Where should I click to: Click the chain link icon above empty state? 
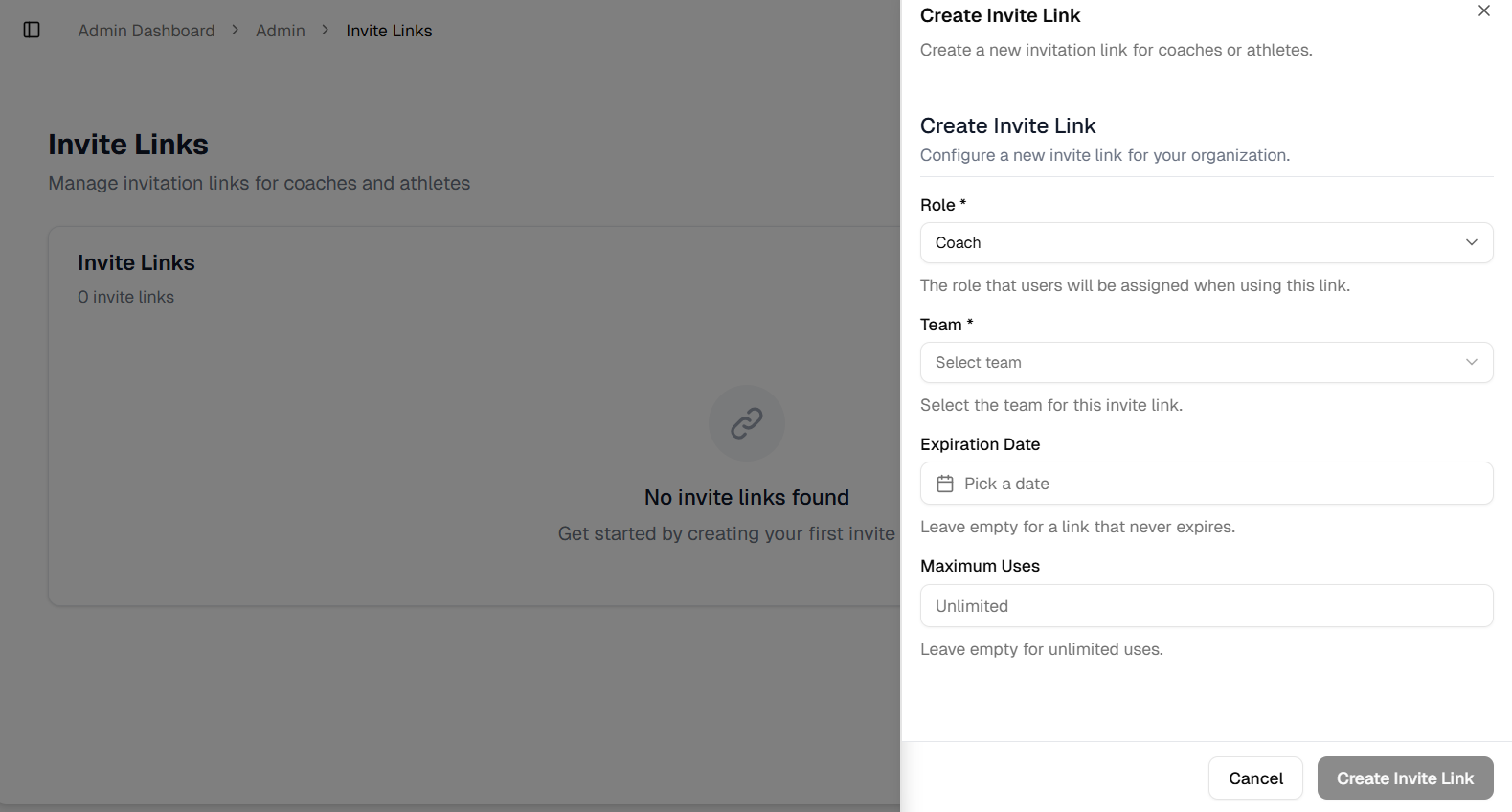point(747,422)
